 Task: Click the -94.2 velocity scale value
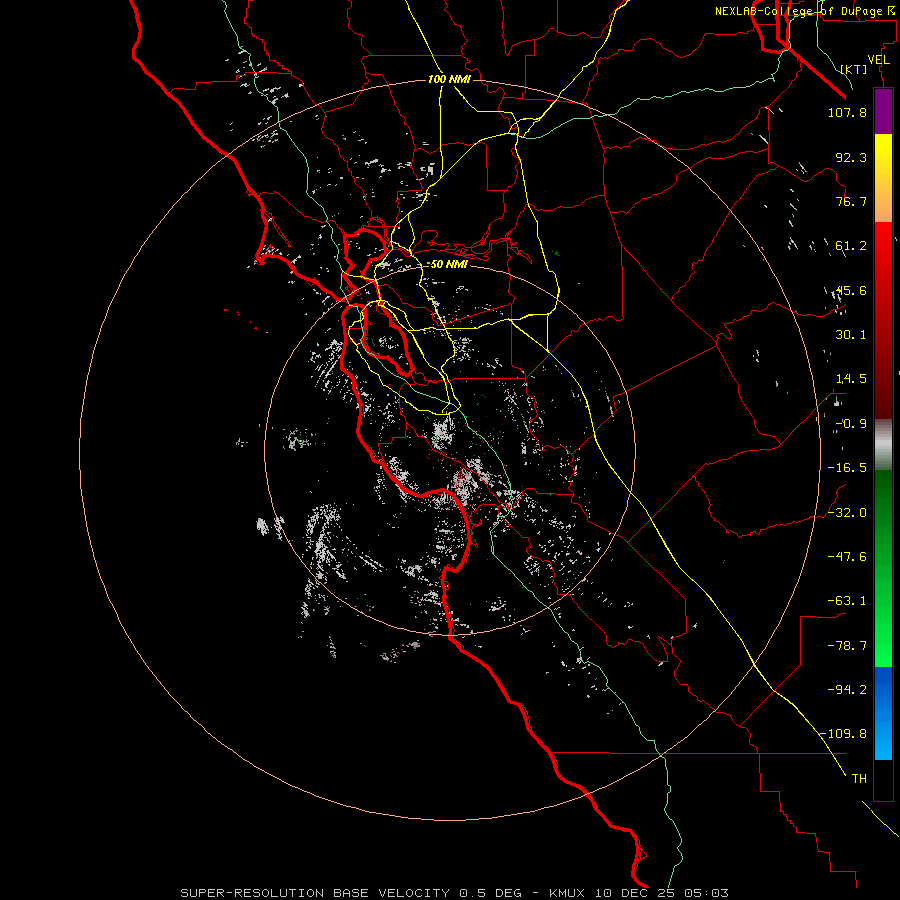point(847,689)
